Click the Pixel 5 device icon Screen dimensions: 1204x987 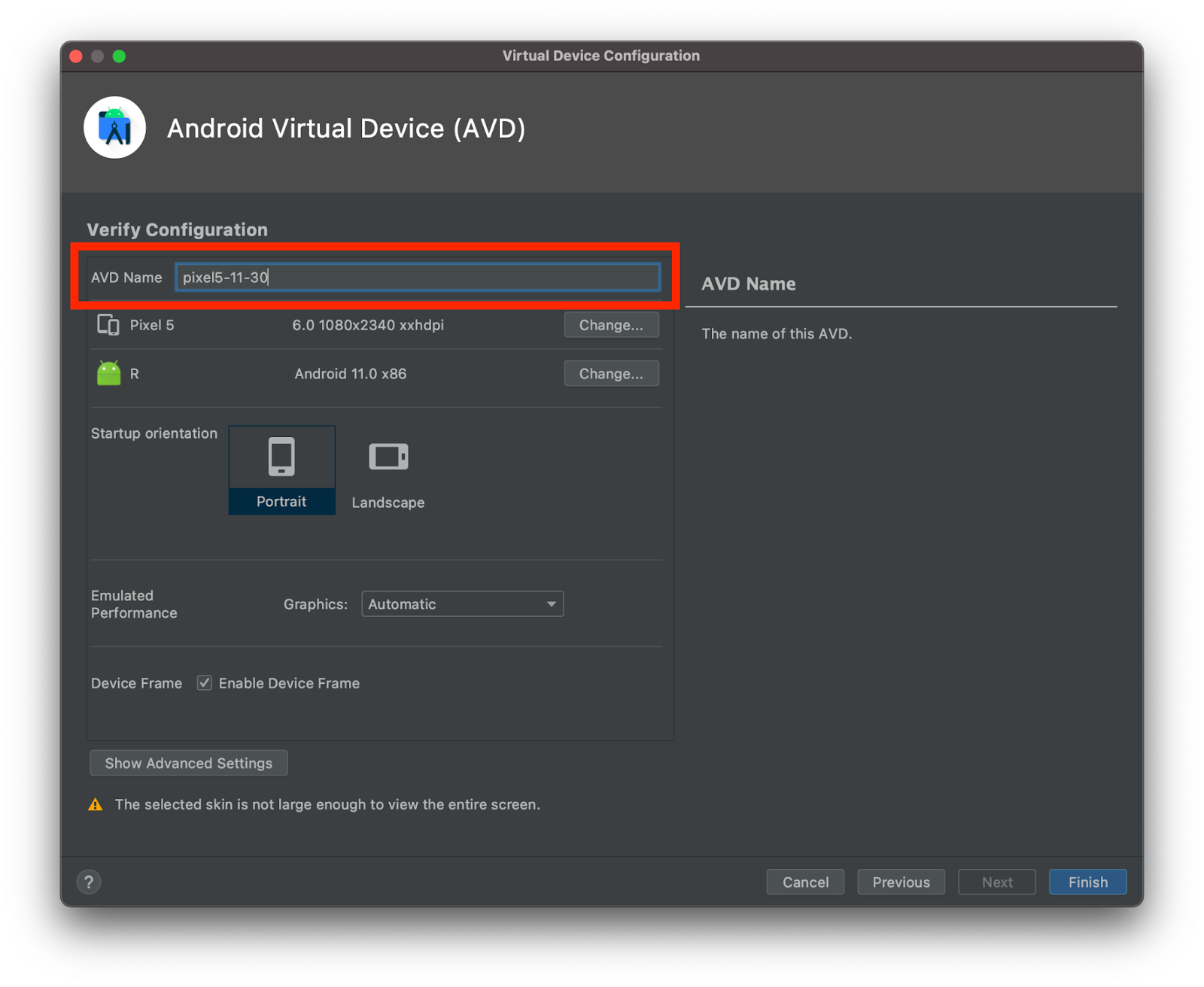(x=108, y=325)
